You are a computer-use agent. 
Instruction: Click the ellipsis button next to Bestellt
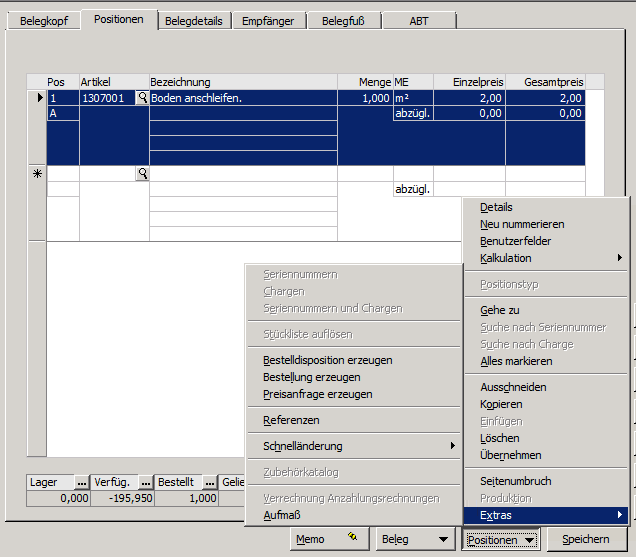tap(210, 482)
